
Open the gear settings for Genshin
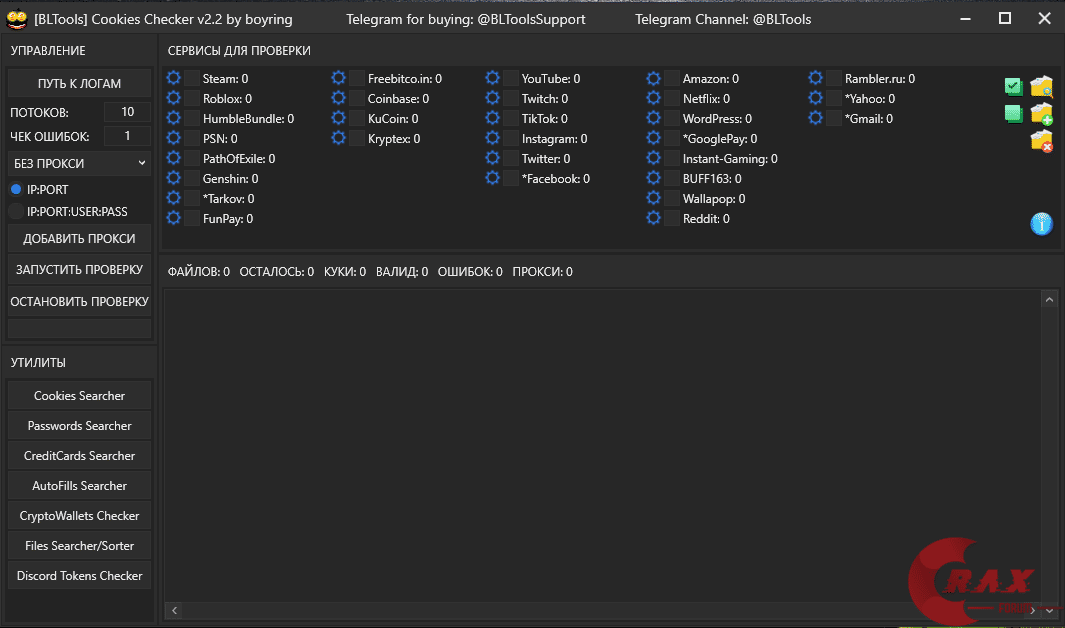click(174, 178)
